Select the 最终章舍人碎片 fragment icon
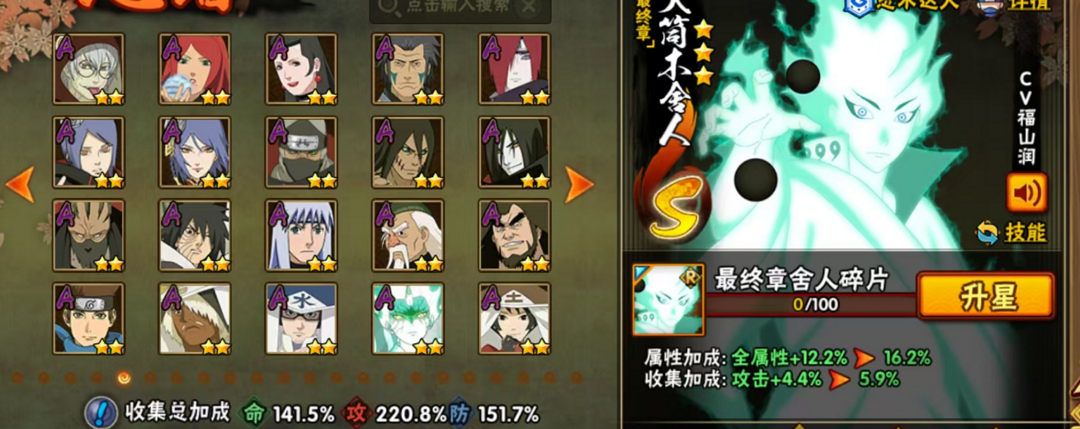Screen dimensions: 1080x429 (668, 300)
